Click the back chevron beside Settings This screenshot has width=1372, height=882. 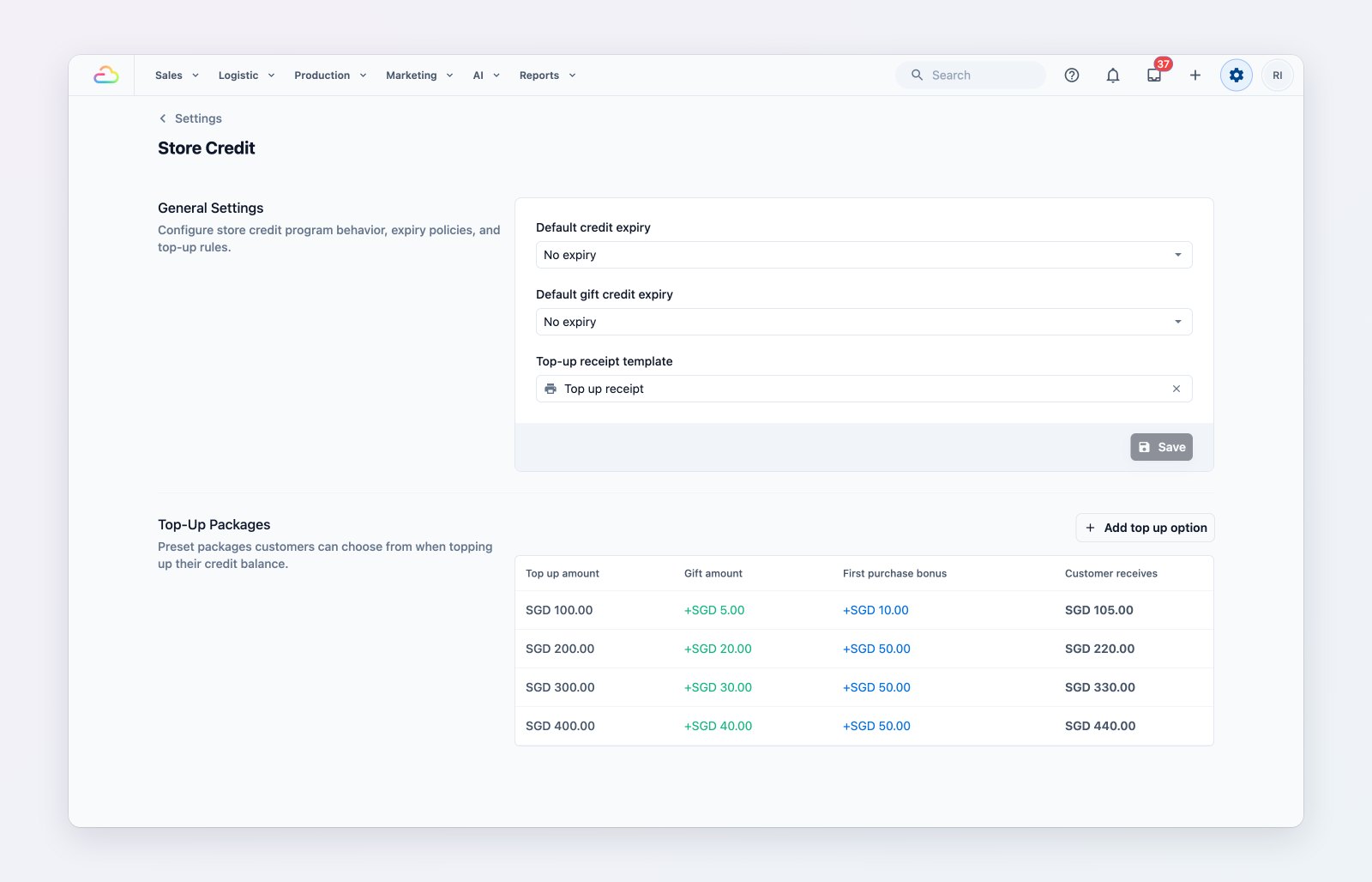click(163, 118)
